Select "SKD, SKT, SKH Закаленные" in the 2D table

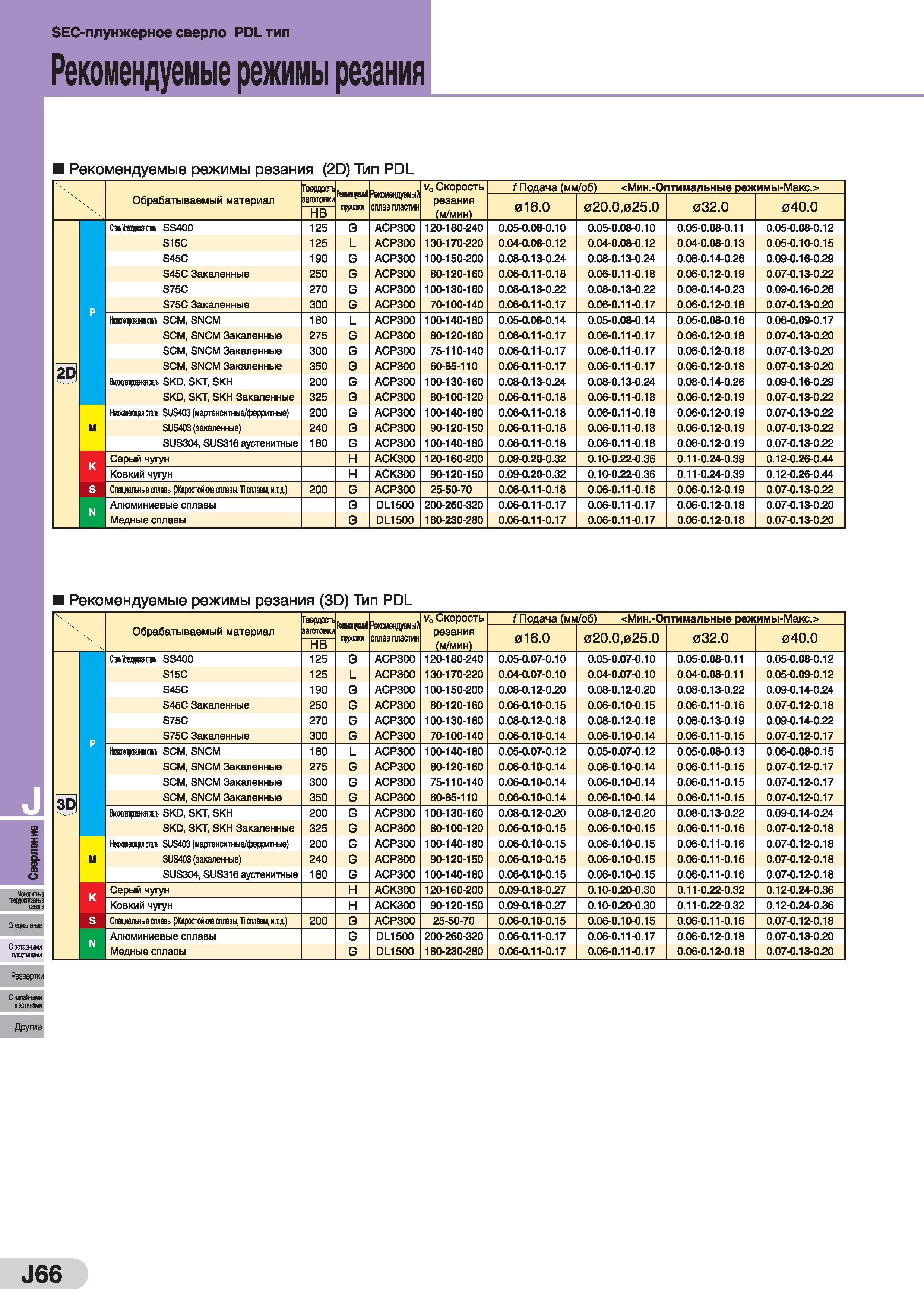click(228, 397)
